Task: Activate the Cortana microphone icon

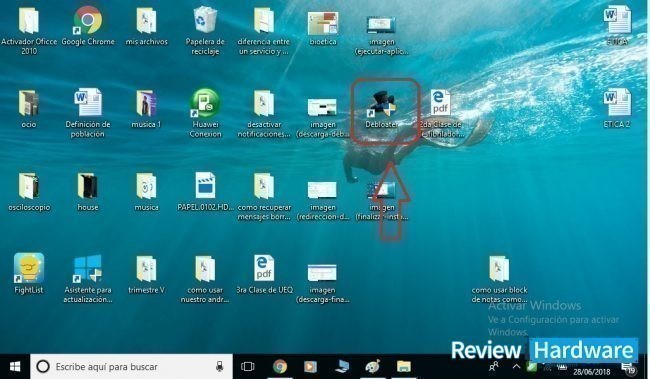Action: coord(220,367)
